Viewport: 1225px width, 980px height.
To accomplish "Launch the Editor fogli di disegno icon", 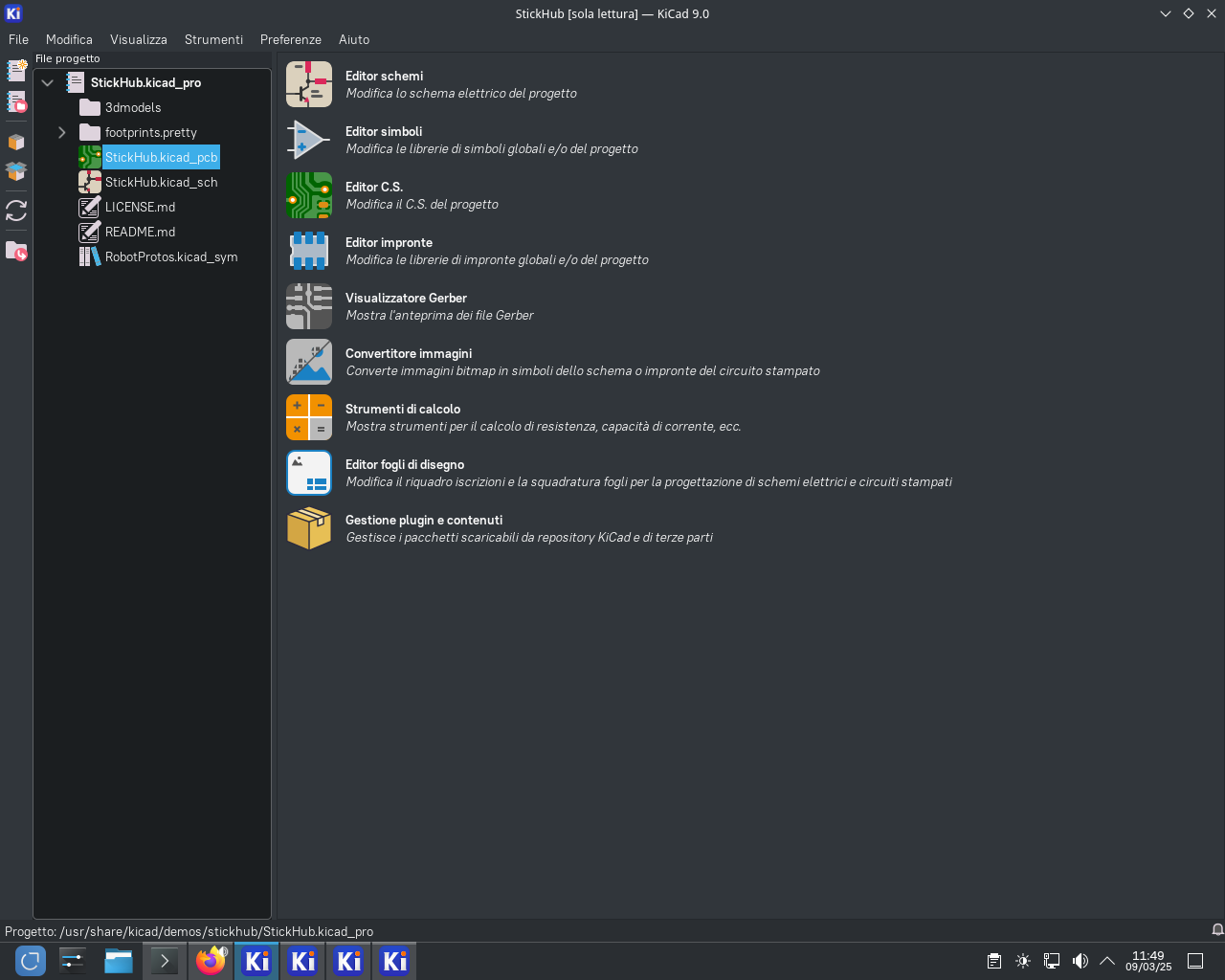I will tap(308, 473).
